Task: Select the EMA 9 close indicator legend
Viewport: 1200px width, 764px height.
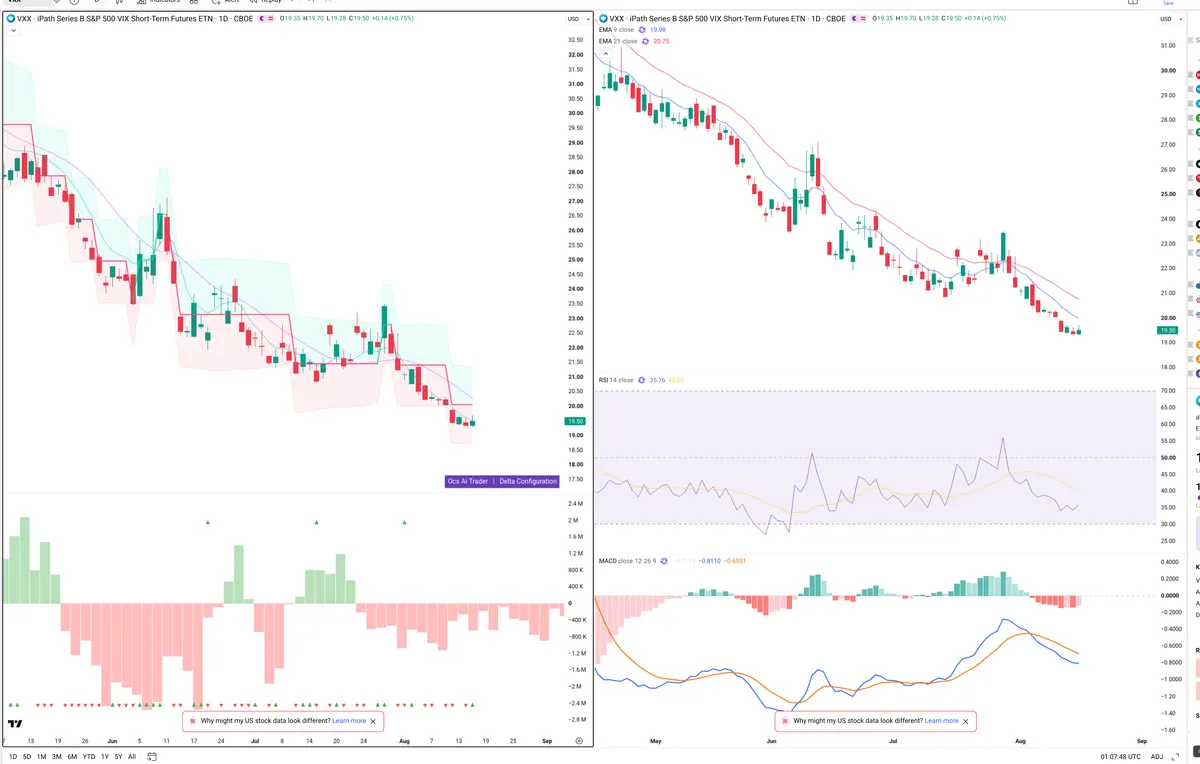Action: tap(616, 30)
